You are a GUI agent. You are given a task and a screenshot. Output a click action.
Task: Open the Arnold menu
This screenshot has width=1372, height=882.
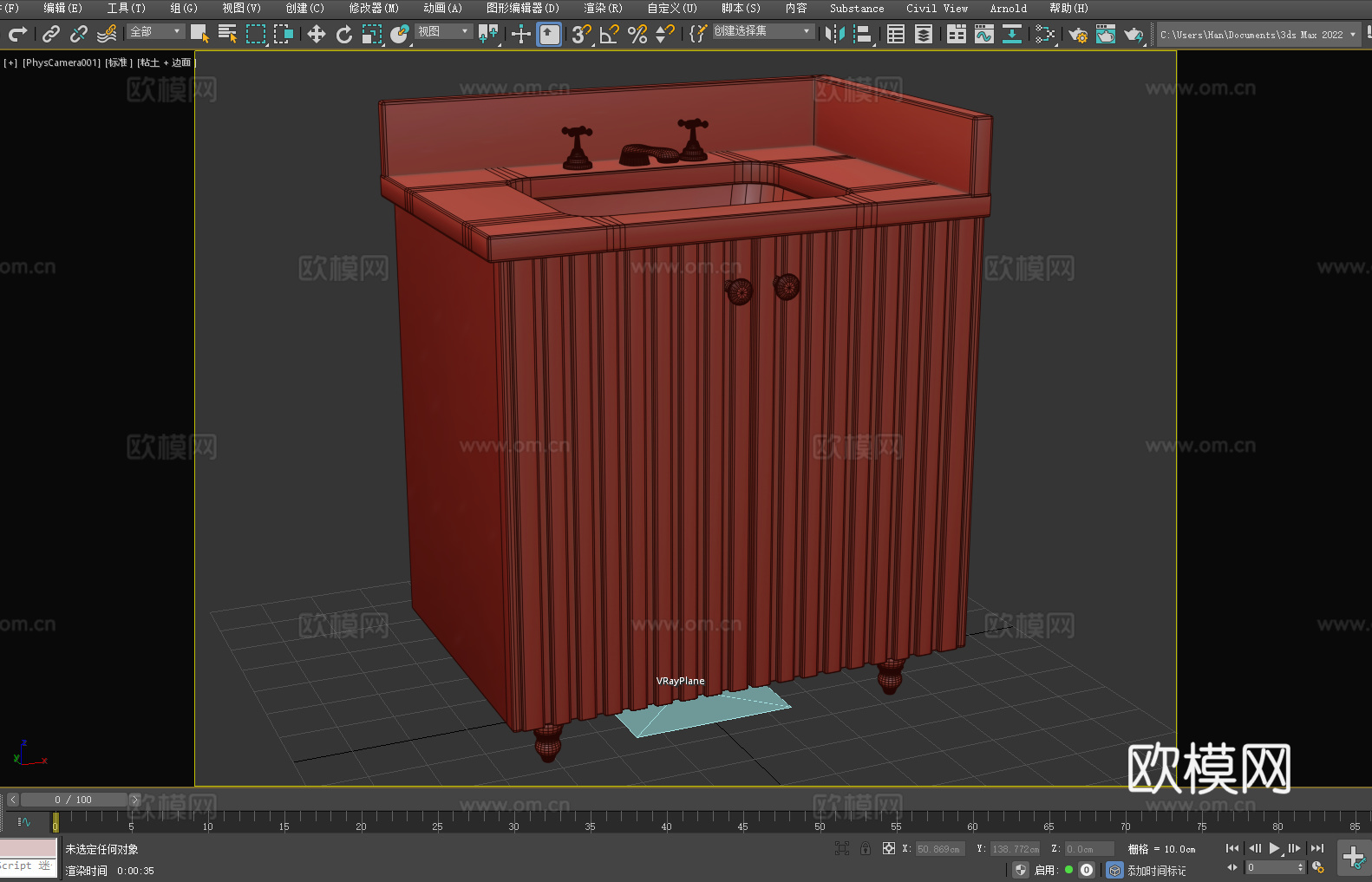tap(1008, 8)
